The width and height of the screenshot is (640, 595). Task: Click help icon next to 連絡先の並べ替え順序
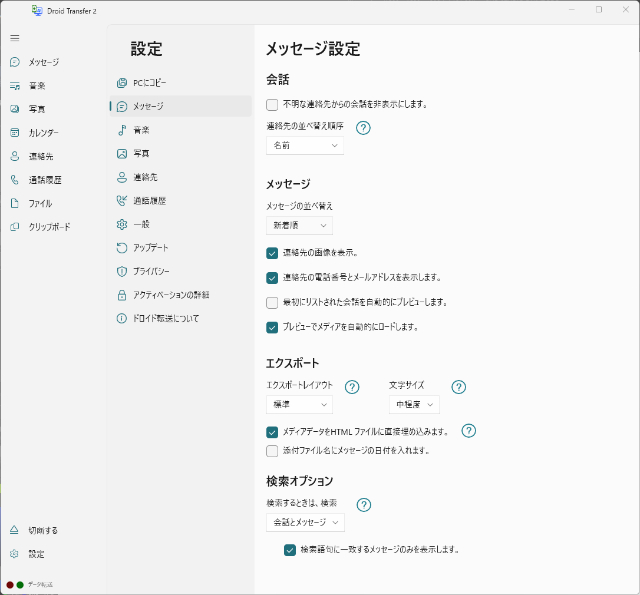[x=363, y=128]
